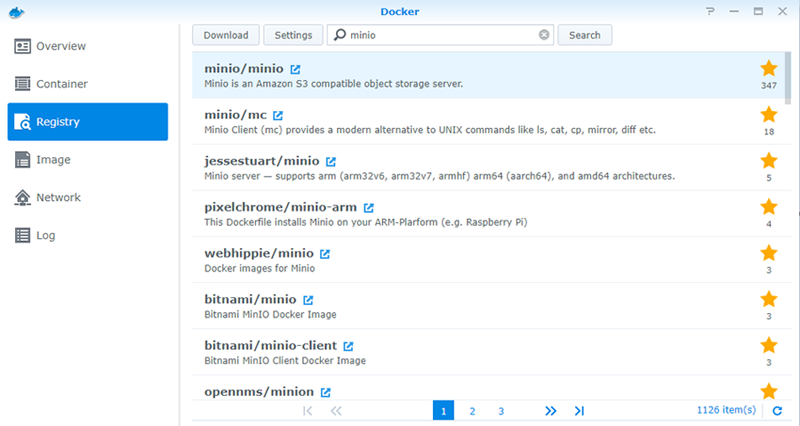Click the star icon for minio/minio
This screenshot has height=426, width=800.
(x=769, y=68)
